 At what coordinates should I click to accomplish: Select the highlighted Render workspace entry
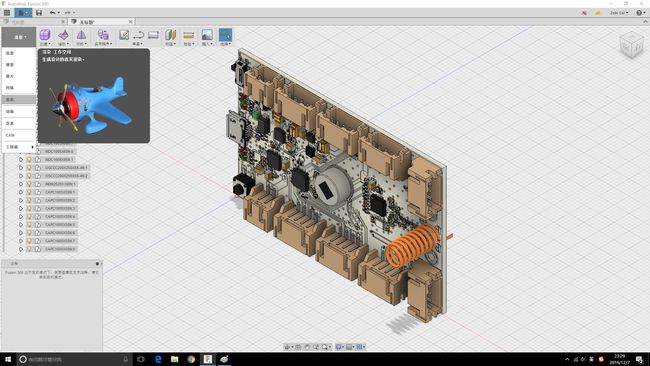pyautogui.click(x=19, y=99)
